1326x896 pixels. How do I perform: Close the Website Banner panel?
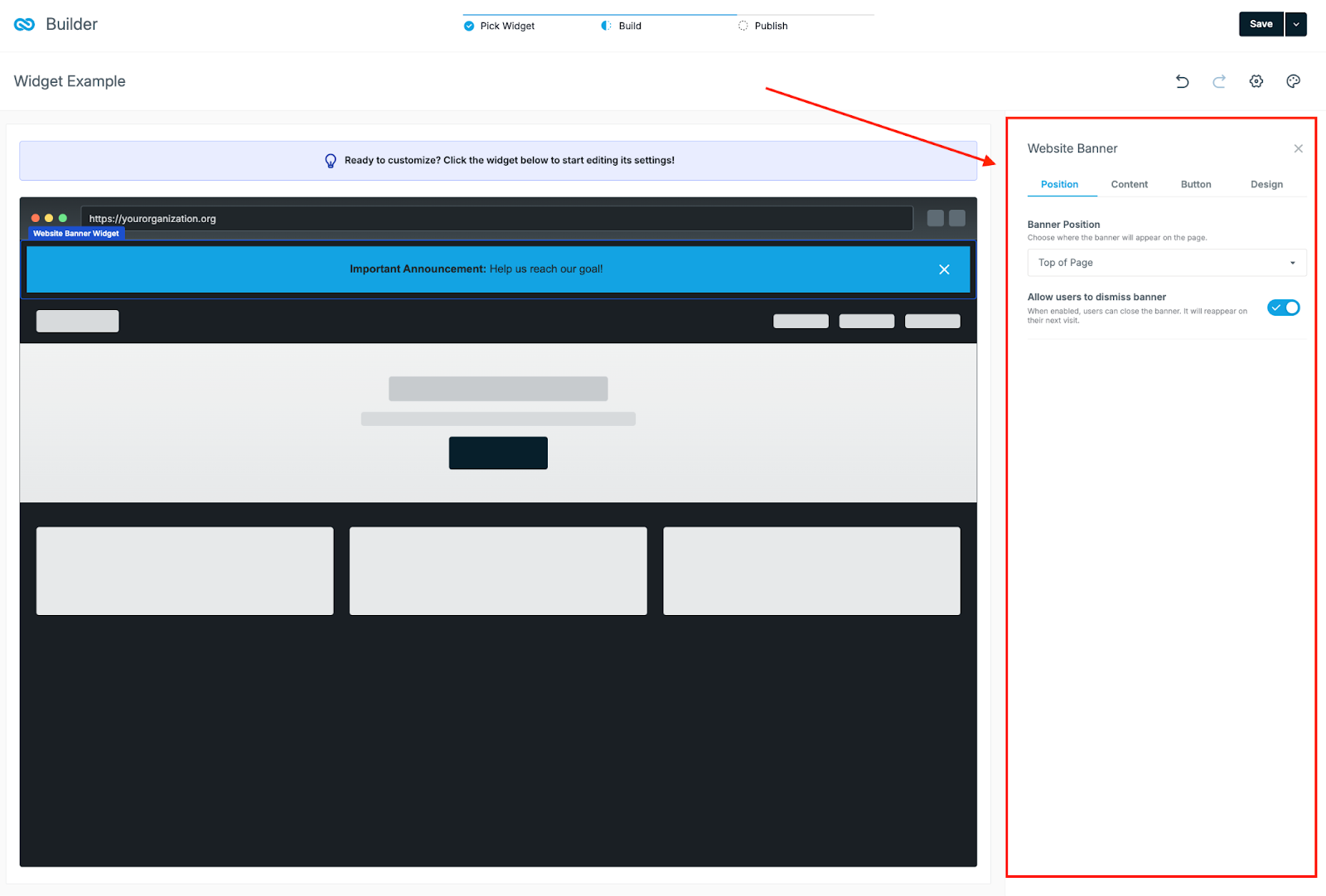coord(1299,148)
